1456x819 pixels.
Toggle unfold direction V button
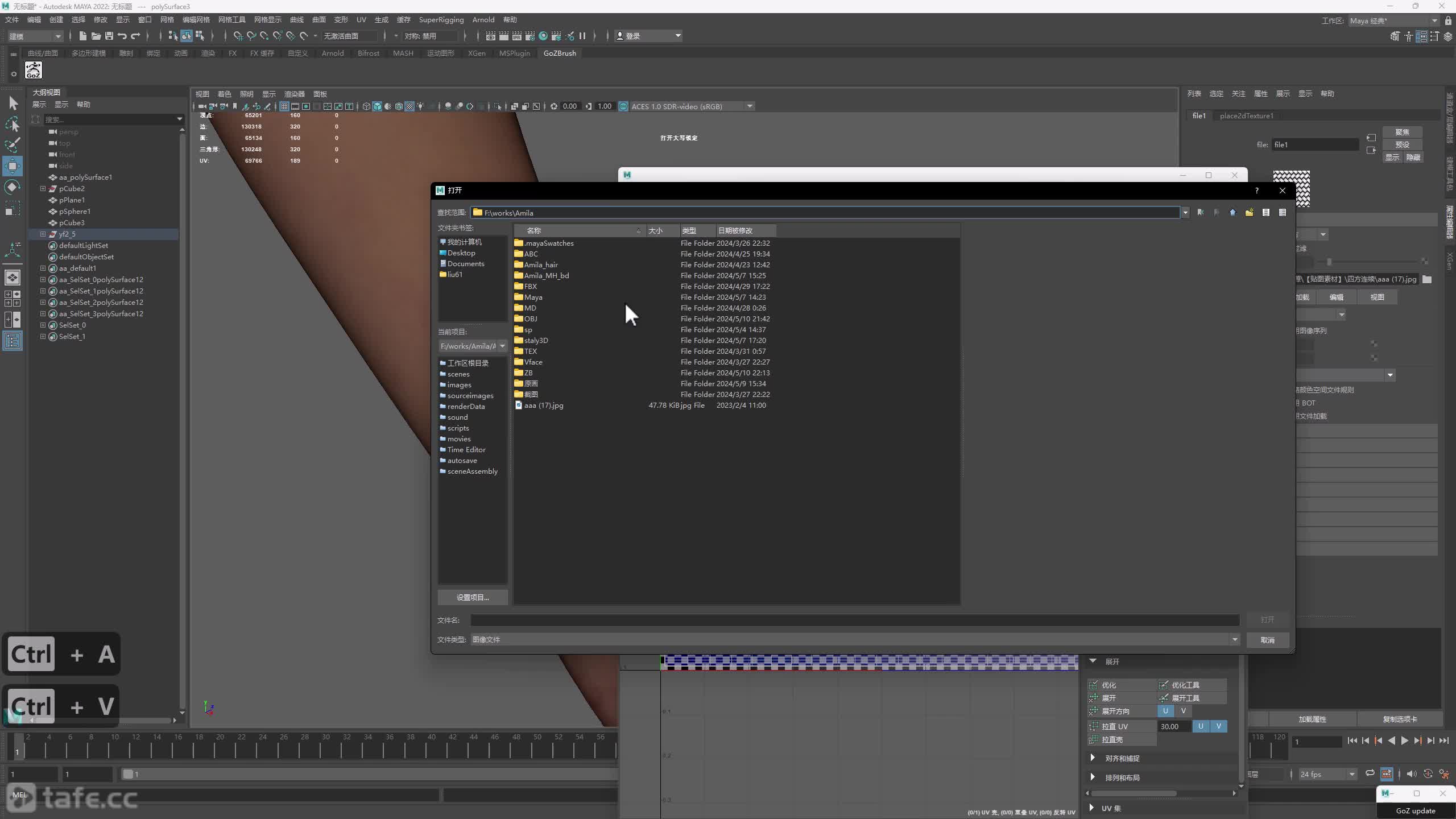point(1184,711)
